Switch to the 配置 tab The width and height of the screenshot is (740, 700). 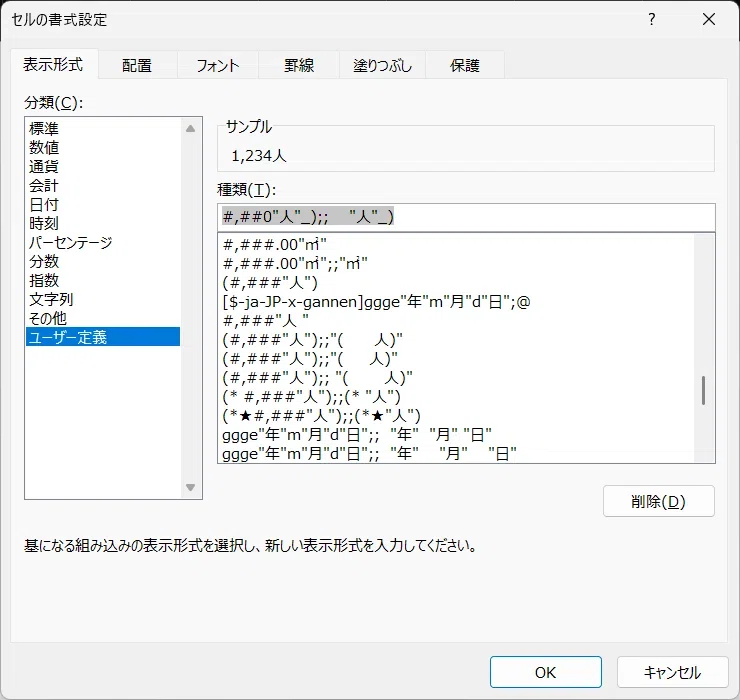(x=137, y=65)
